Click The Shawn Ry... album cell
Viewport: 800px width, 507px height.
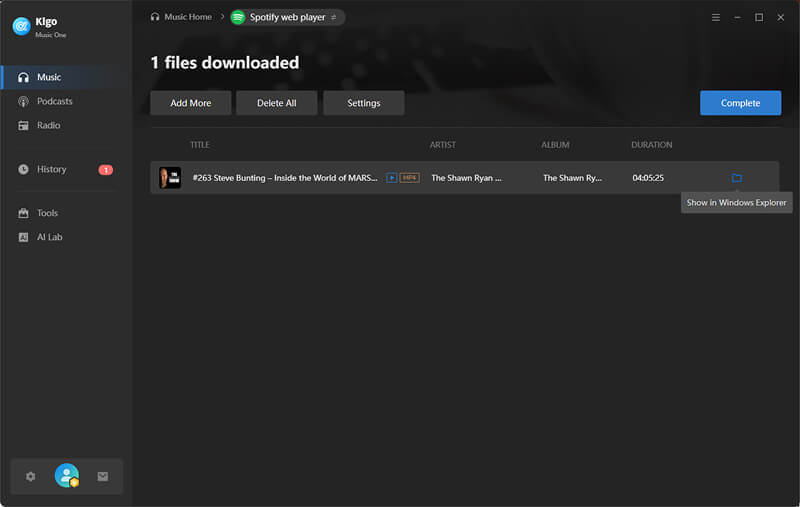[572, 178]
